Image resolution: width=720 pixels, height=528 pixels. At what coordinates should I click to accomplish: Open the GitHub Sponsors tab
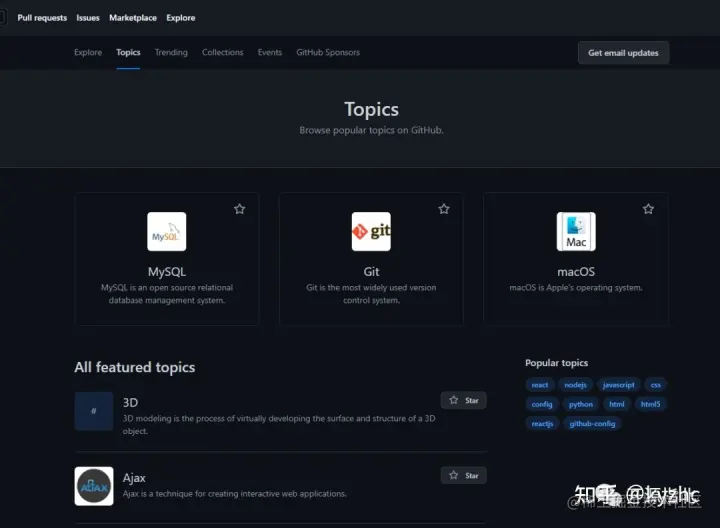pyautogui.click(x=328, y=52)
